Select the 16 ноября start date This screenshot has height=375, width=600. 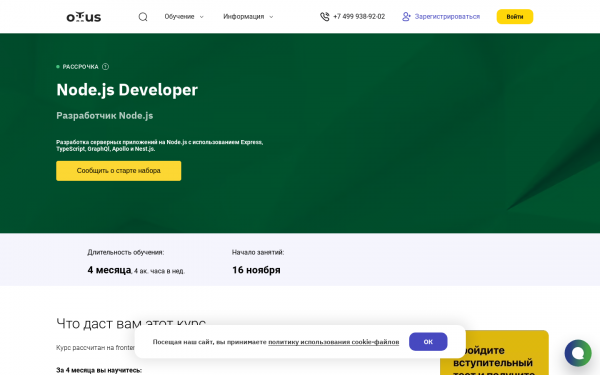pyautogui.click(x=256, y=270)
